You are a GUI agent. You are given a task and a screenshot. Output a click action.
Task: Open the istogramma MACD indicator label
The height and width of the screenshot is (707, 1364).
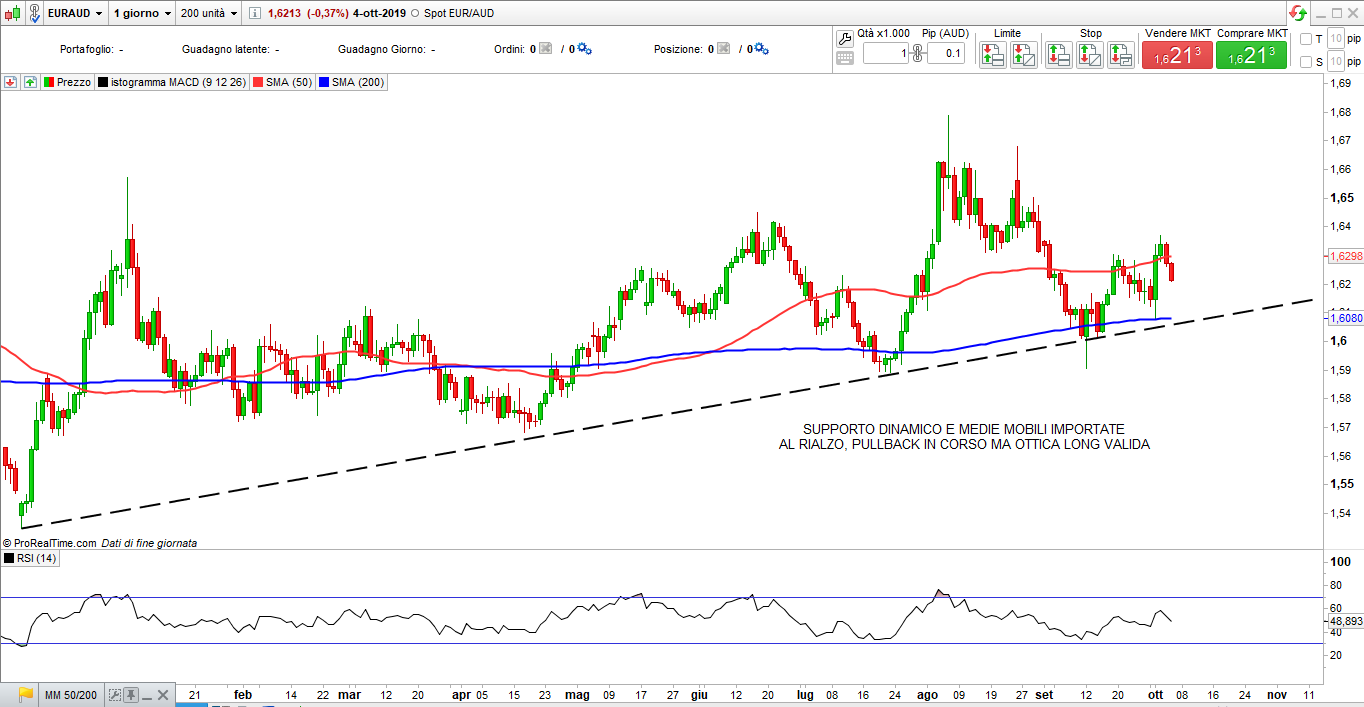(172, 82)
